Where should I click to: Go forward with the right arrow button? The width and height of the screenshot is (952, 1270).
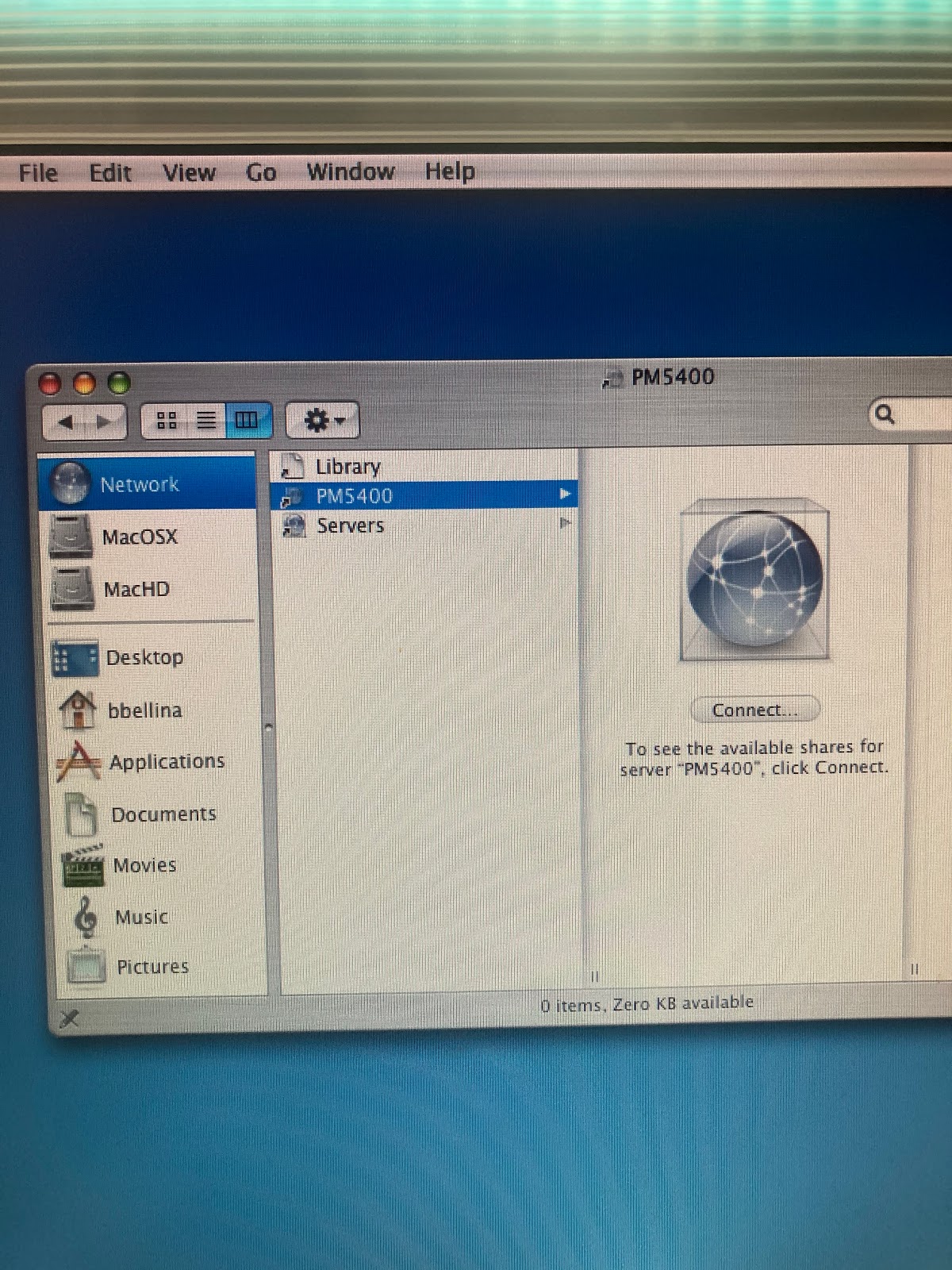pos(105,421)
